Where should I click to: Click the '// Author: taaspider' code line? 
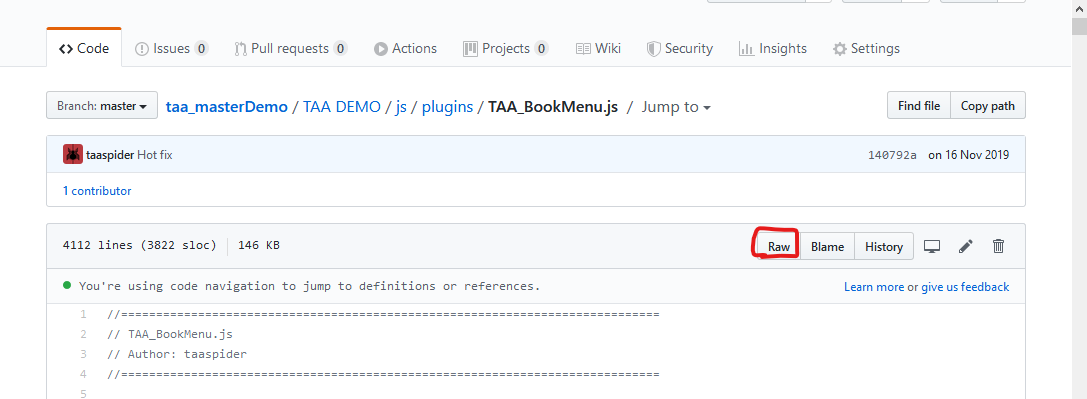coord(177,354)
